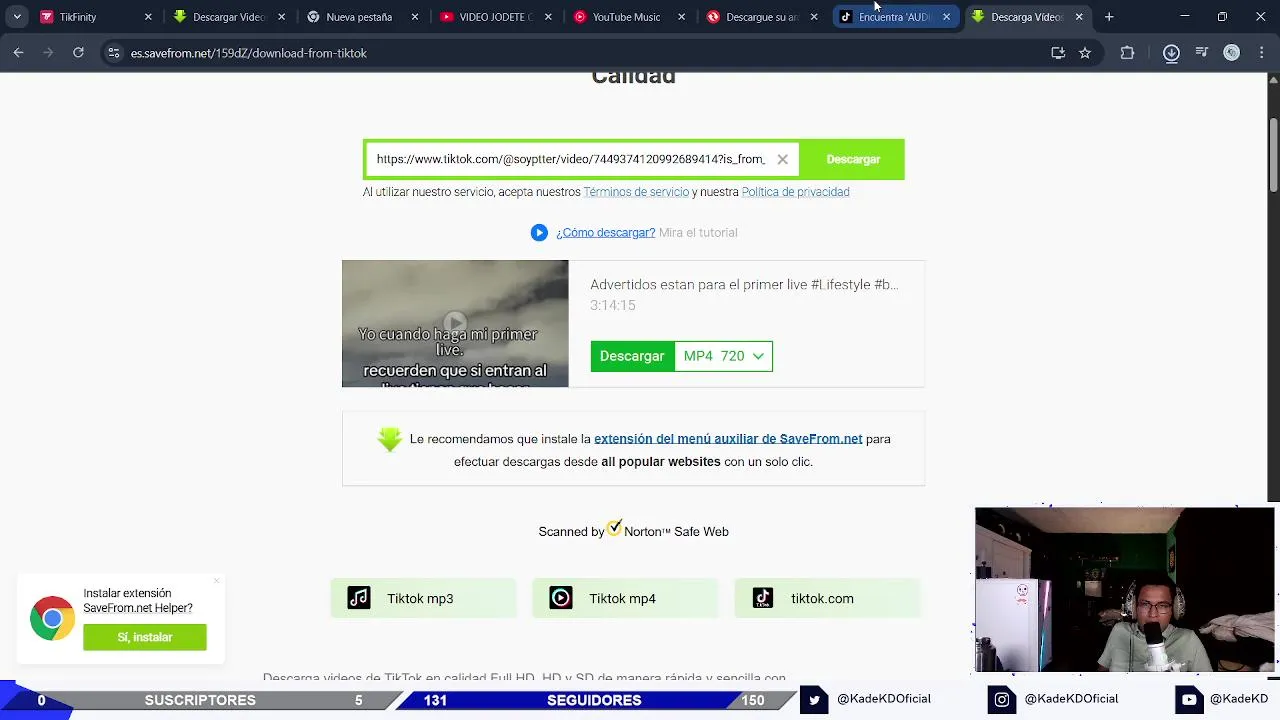Close the TikFinity tab
Screen dimensions: 1280x720
click(148, 17)
